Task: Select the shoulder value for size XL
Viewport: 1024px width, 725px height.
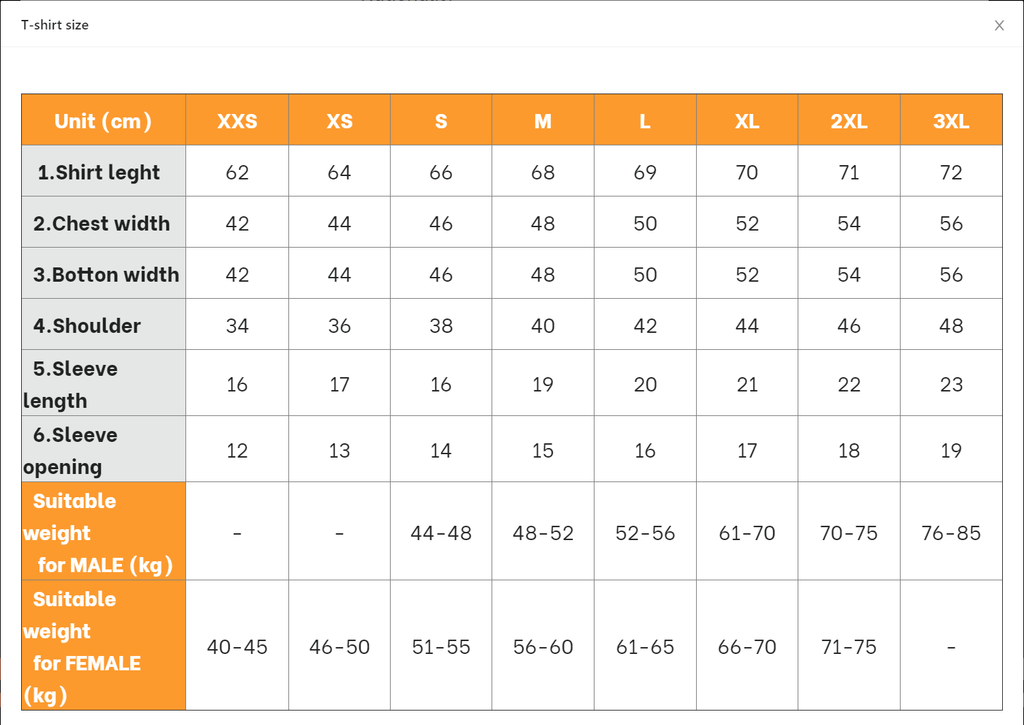Action: 747,325
